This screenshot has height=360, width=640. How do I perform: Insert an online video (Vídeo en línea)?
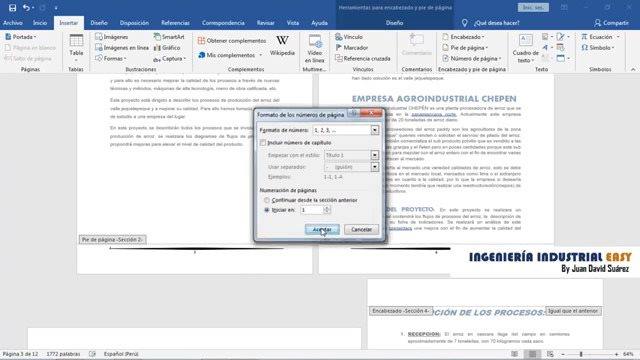[315, 49]
